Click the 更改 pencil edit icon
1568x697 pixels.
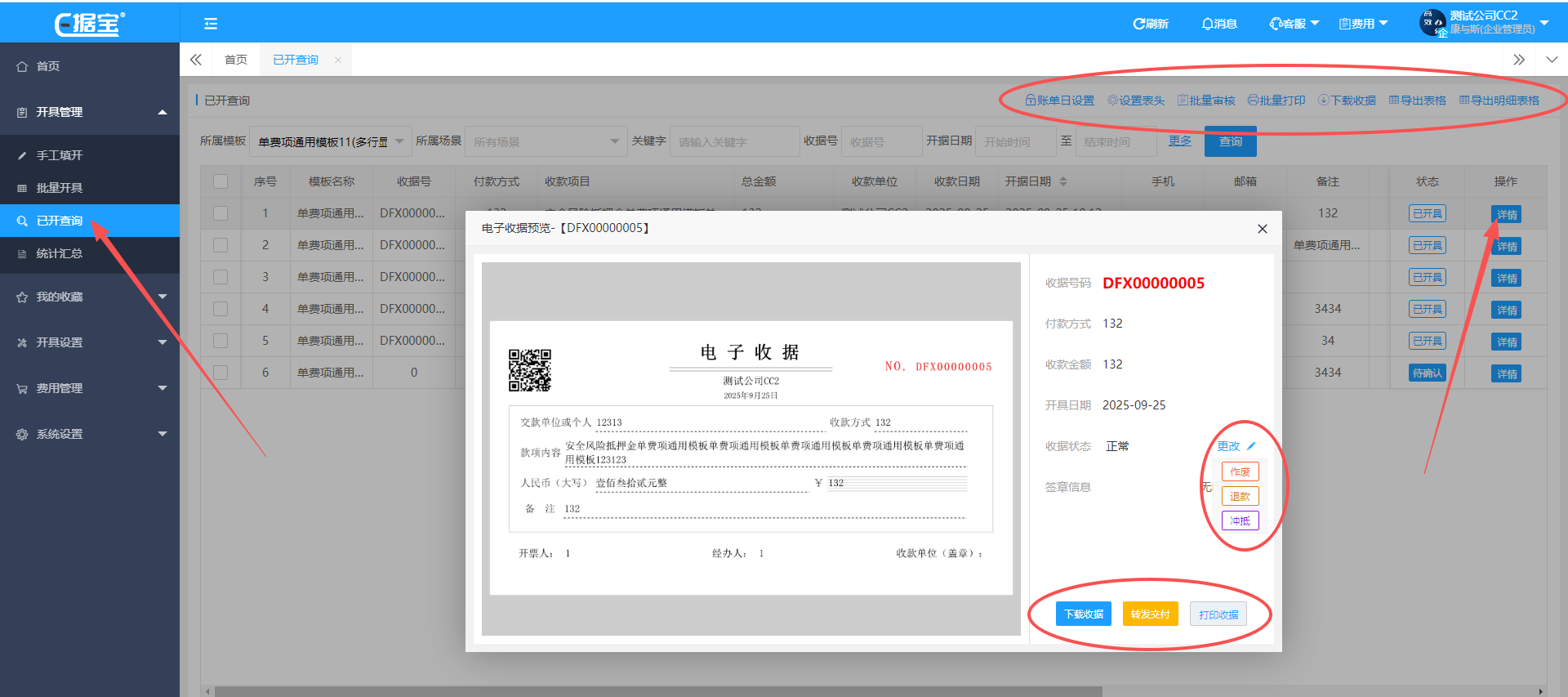1251,446
